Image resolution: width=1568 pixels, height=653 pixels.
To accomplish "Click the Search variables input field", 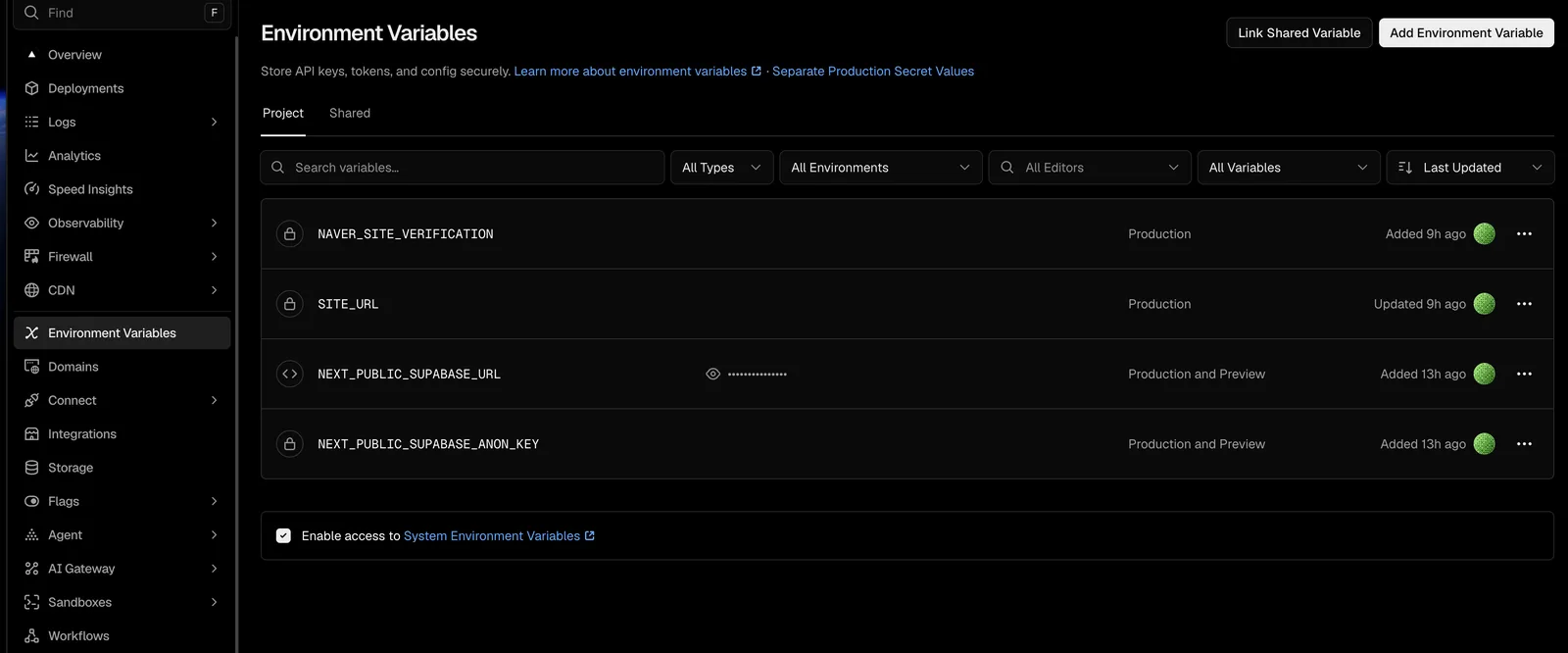I will pos(463,168).
